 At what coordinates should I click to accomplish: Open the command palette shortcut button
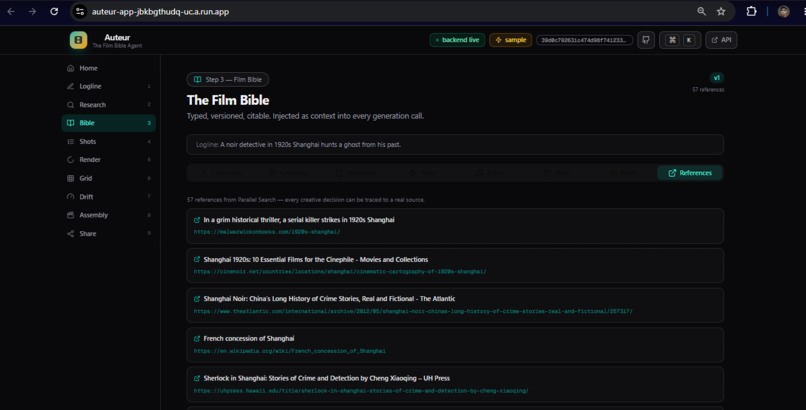click(680, 40)
